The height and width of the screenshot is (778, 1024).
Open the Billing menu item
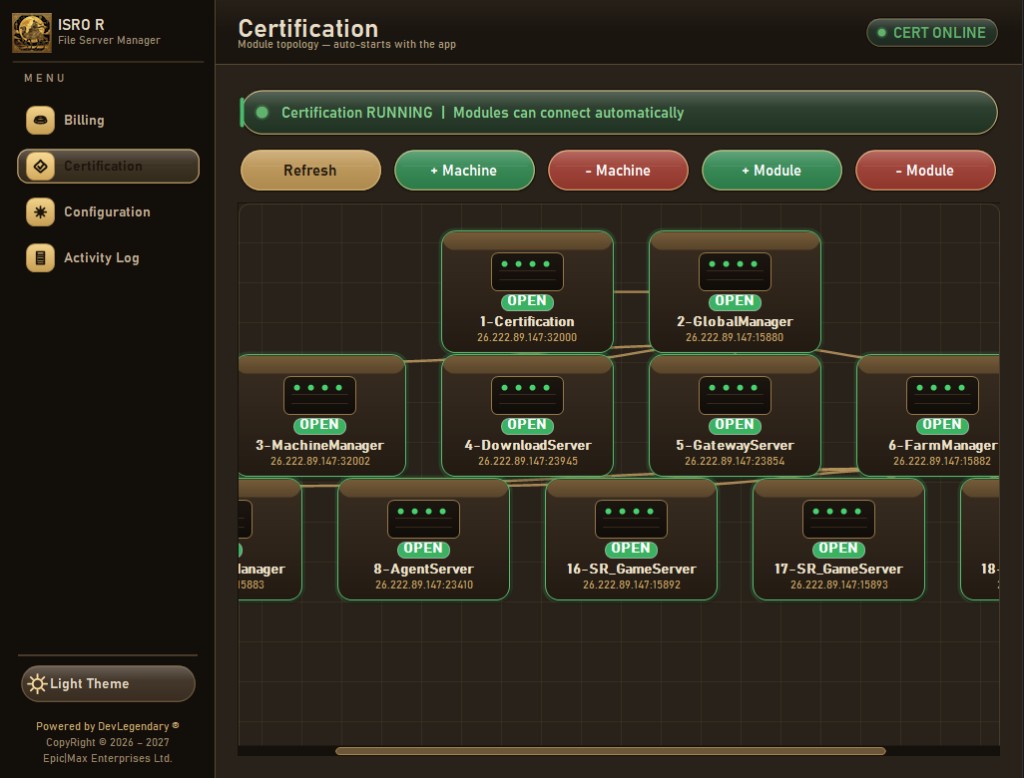click(108, 120)
